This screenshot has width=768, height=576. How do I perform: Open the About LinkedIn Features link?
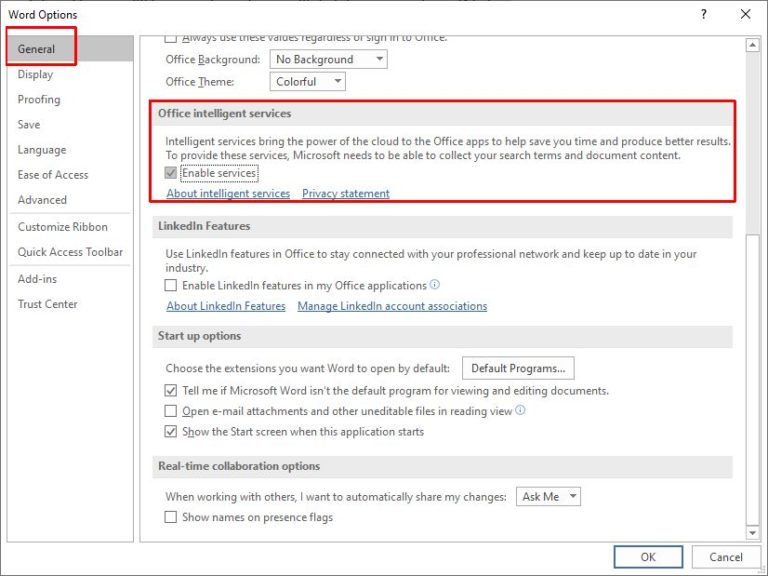click(x=226, y=306)
